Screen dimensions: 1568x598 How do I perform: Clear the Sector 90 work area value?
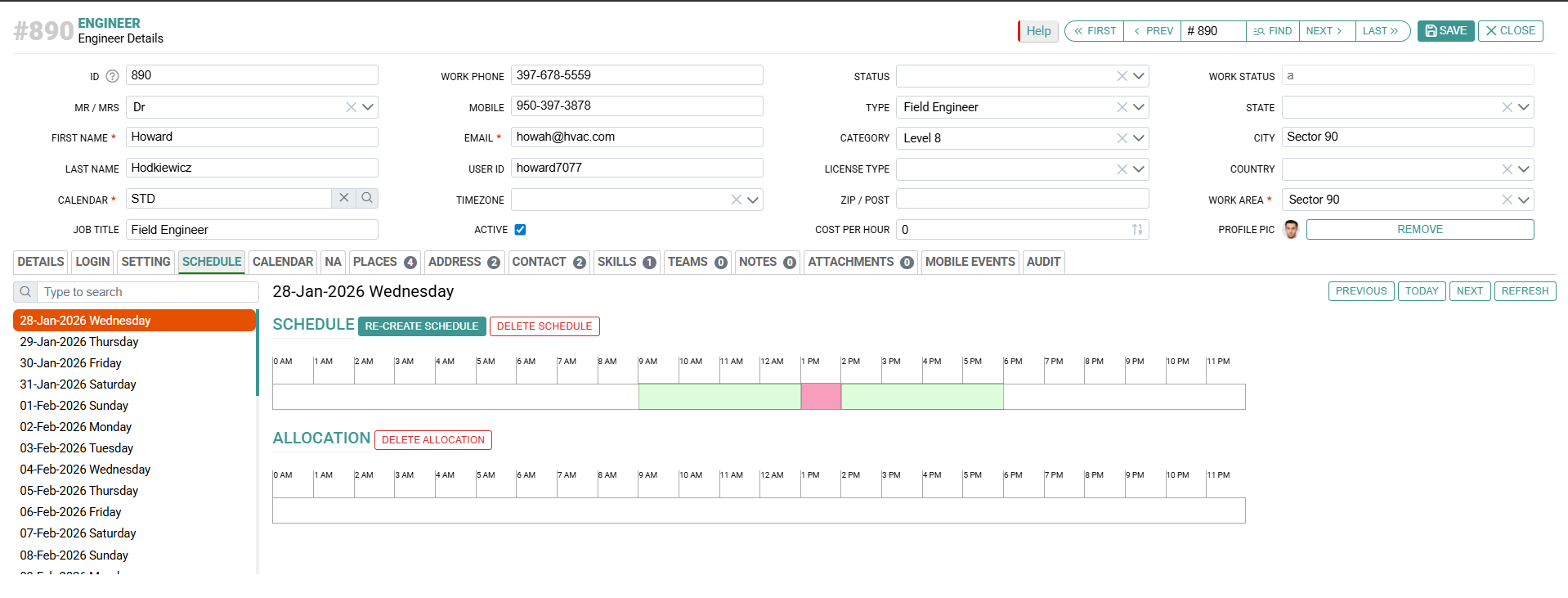pyautogui.click(x=1507, y=200)
